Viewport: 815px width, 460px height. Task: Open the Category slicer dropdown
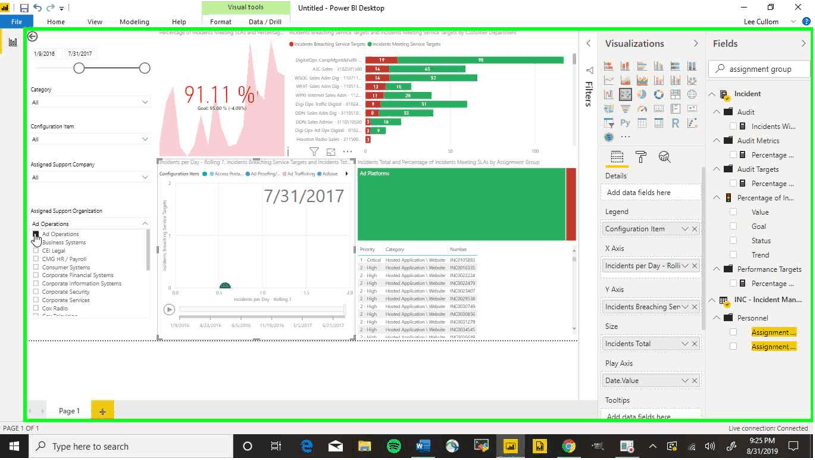pyautogui.click(x=145, y=102)
